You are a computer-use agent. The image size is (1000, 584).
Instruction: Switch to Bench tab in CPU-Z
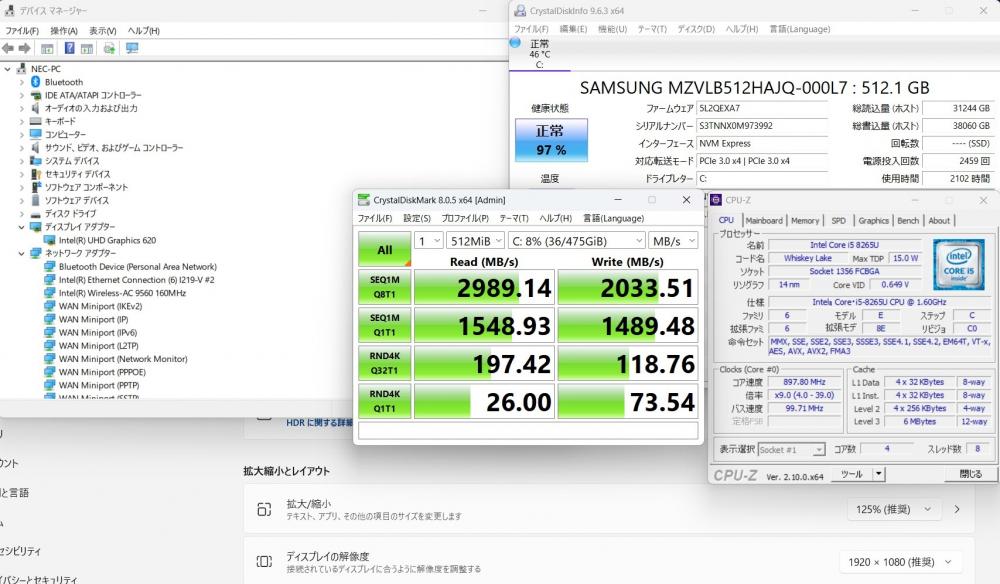[x=908, y=221]
